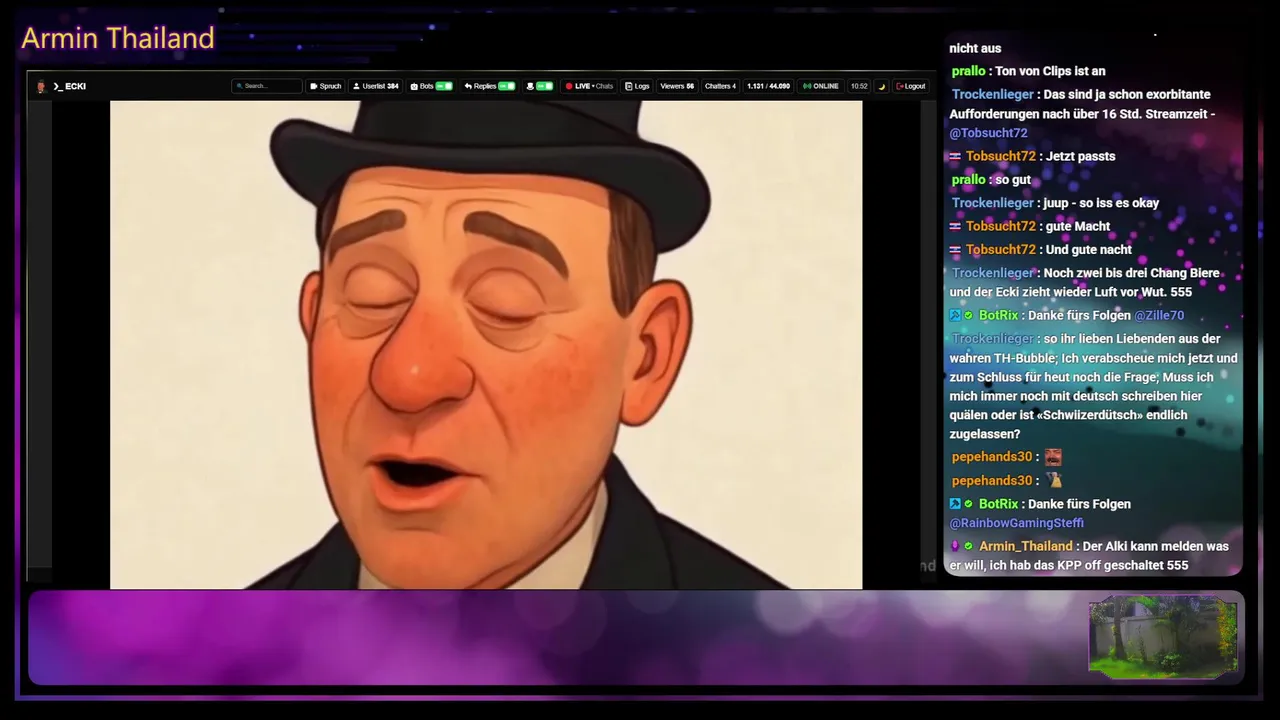
Task: Click the ECKI avatar icon in the toolbar
Action: click(x=41, y=86)
